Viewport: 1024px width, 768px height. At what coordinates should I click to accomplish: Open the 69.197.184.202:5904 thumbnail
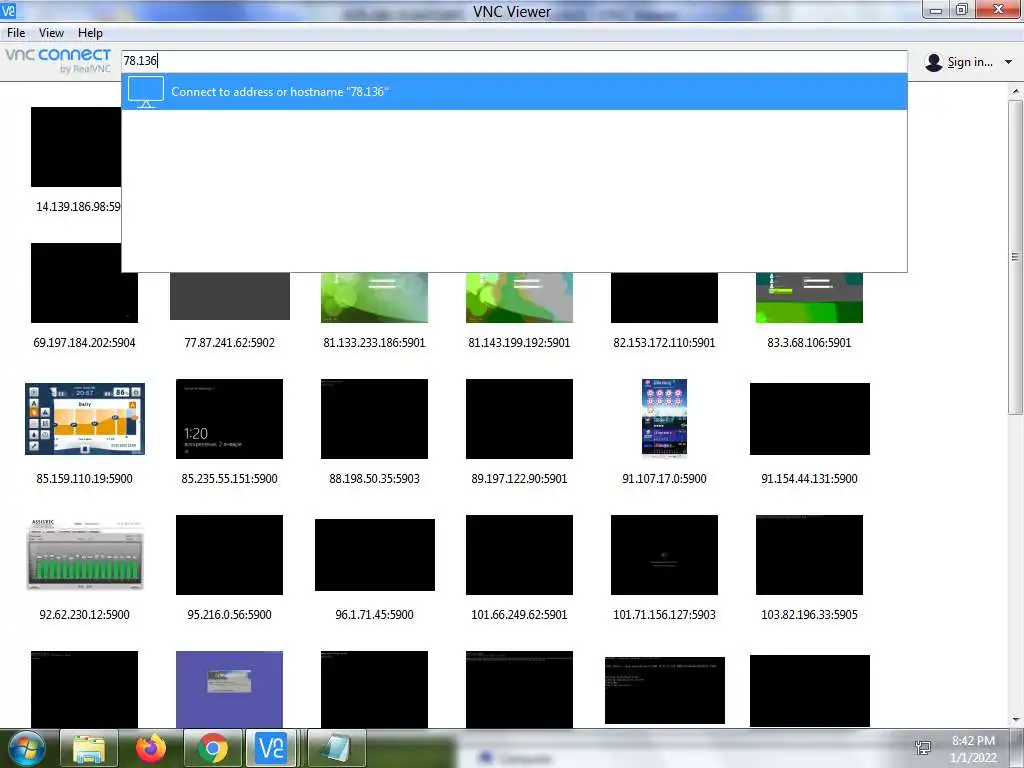tap(84, 283)
